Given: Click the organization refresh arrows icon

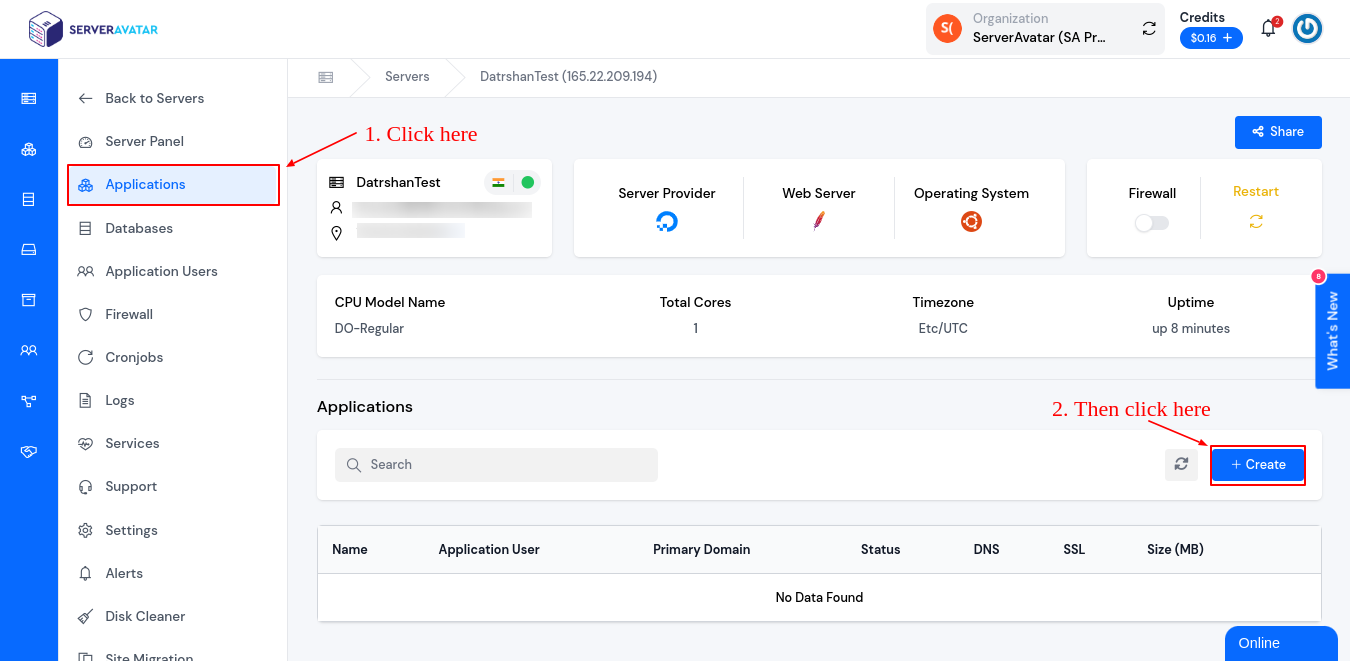Looking at the screenshot, I should (1149, 29).
